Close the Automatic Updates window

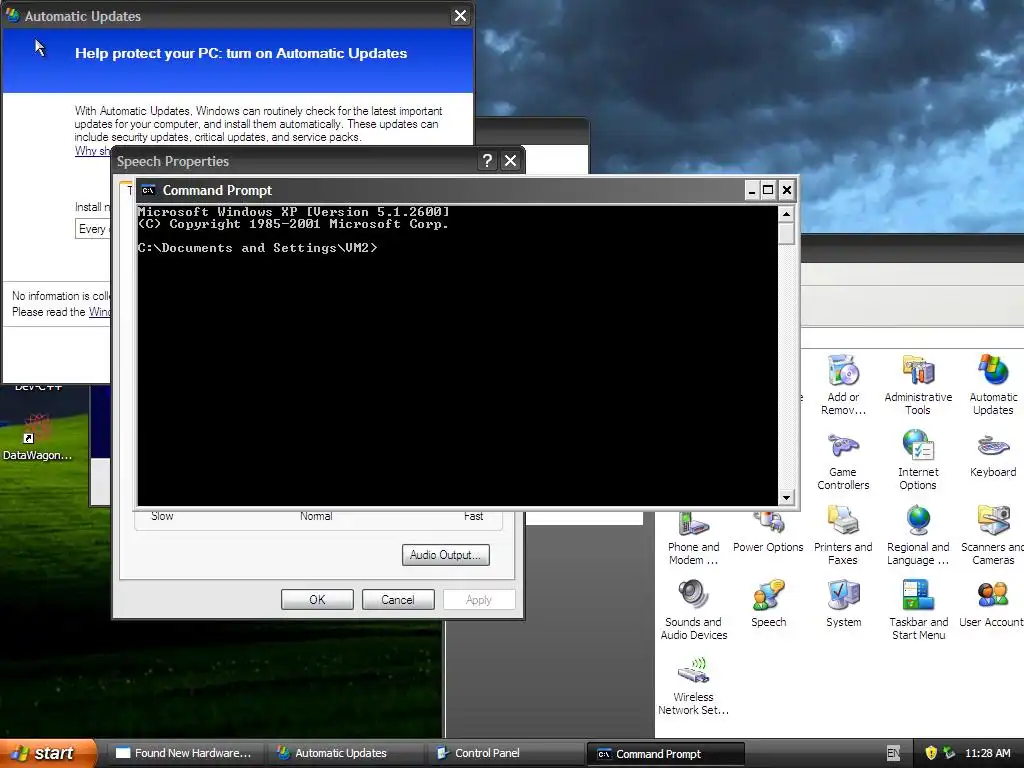460,16
